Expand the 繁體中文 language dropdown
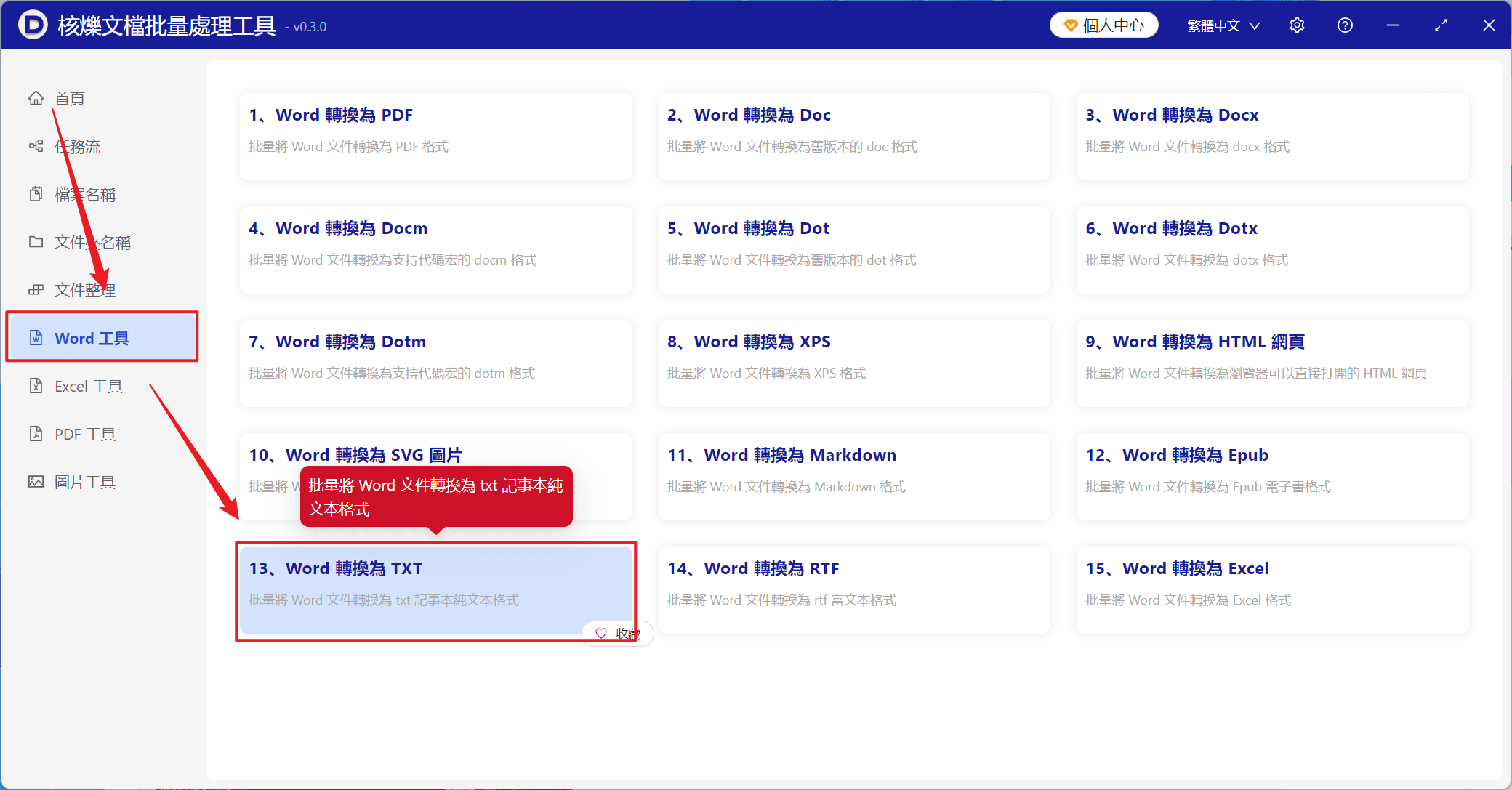This screenshot has height=790, width=1512. [1223, 25]
